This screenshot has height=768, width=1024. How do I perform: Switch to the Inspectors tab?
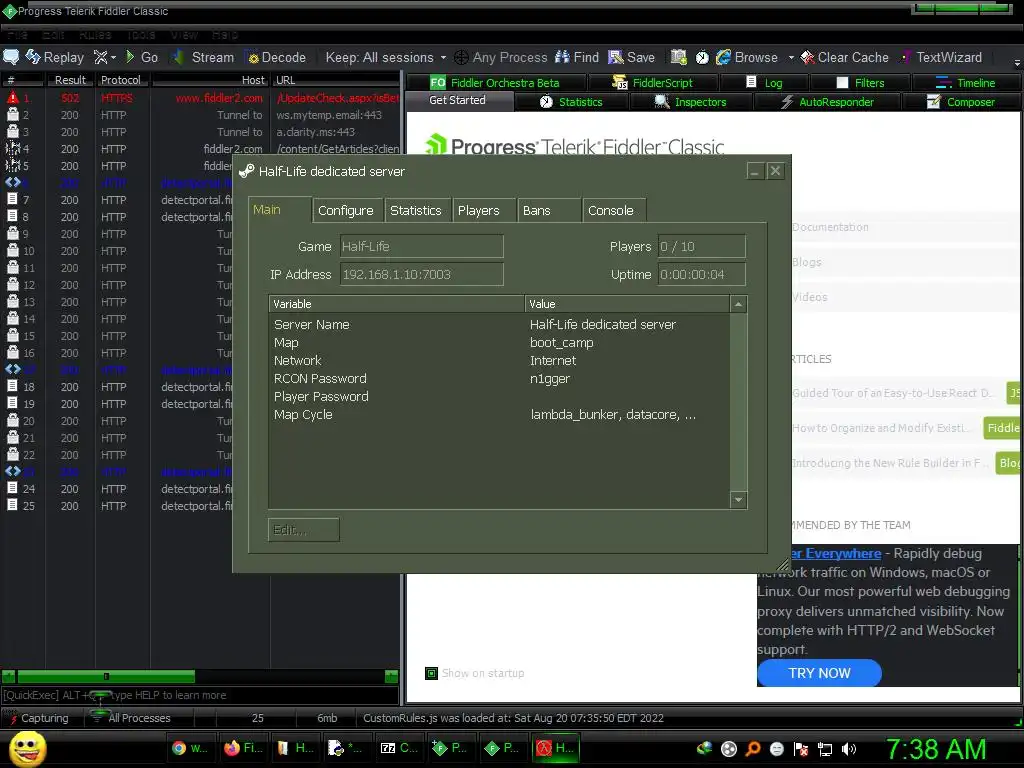[690, 102]
